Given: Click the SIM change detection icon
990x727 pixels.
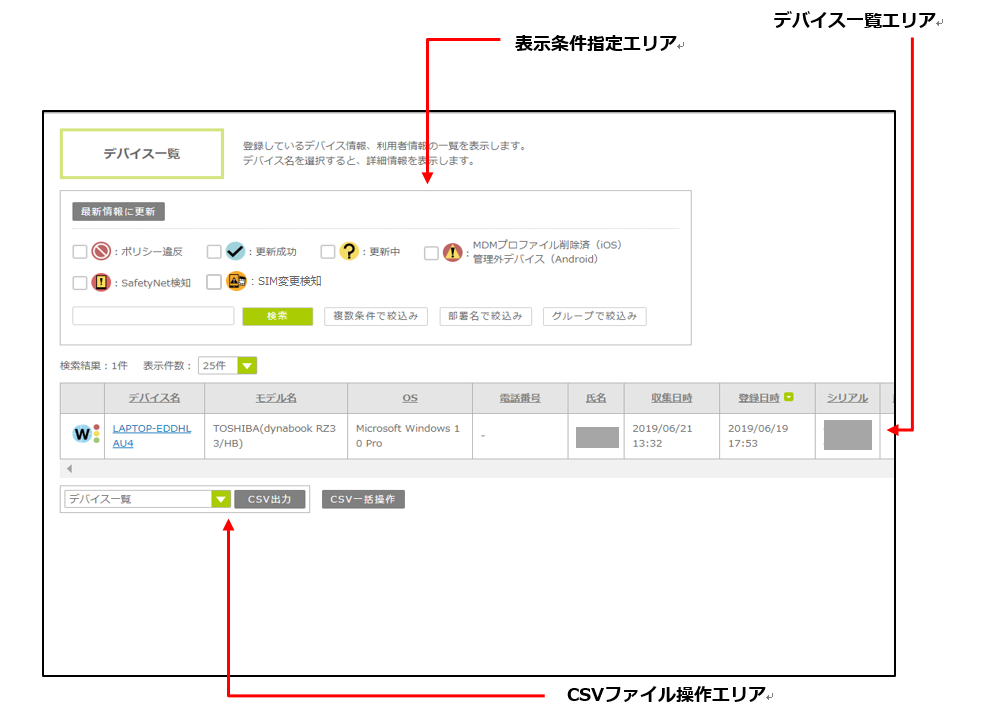Looking at the screenshot, I should (235, 282).
